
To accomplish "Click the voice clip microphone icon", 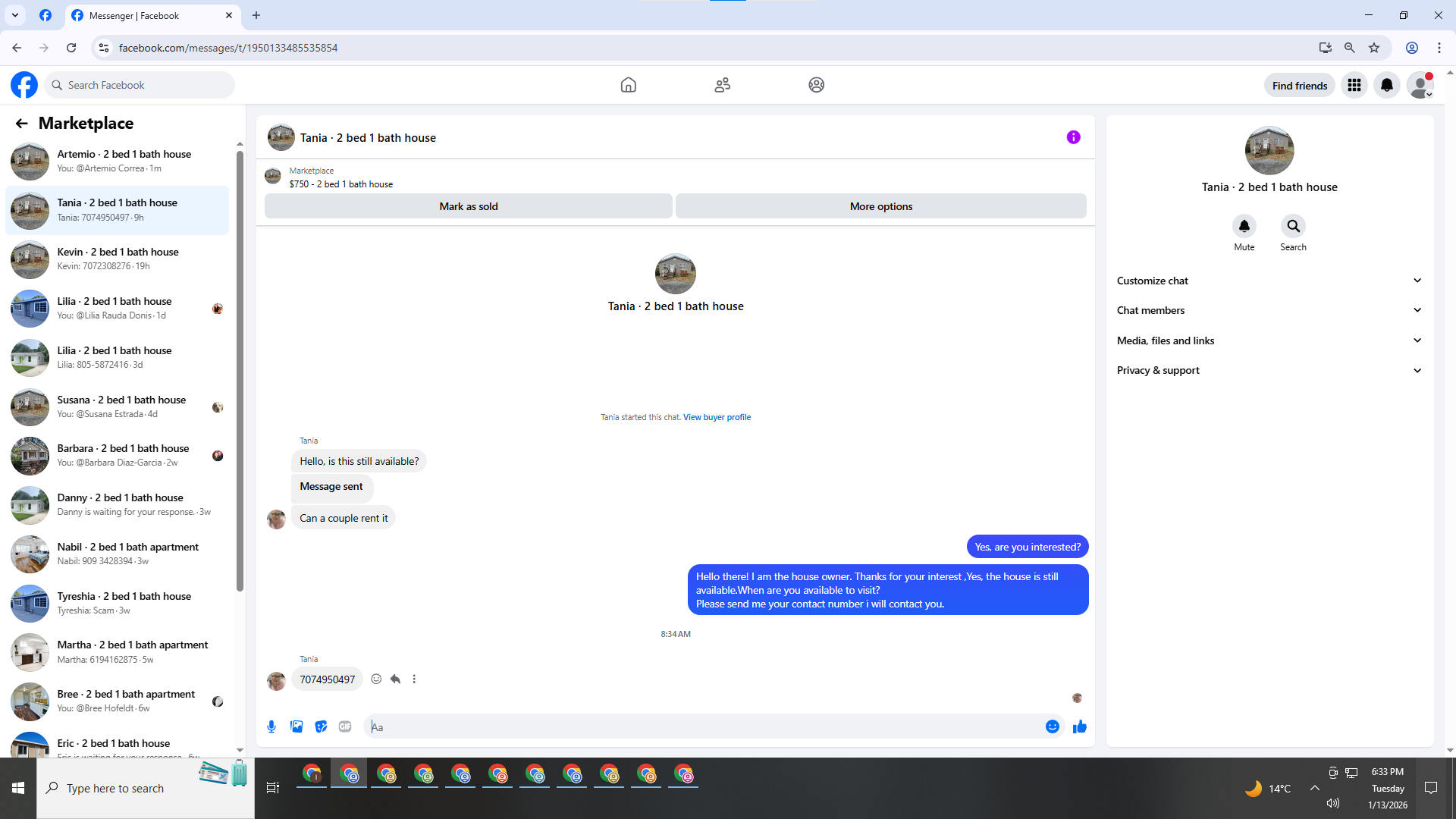I will pos(271,726).
